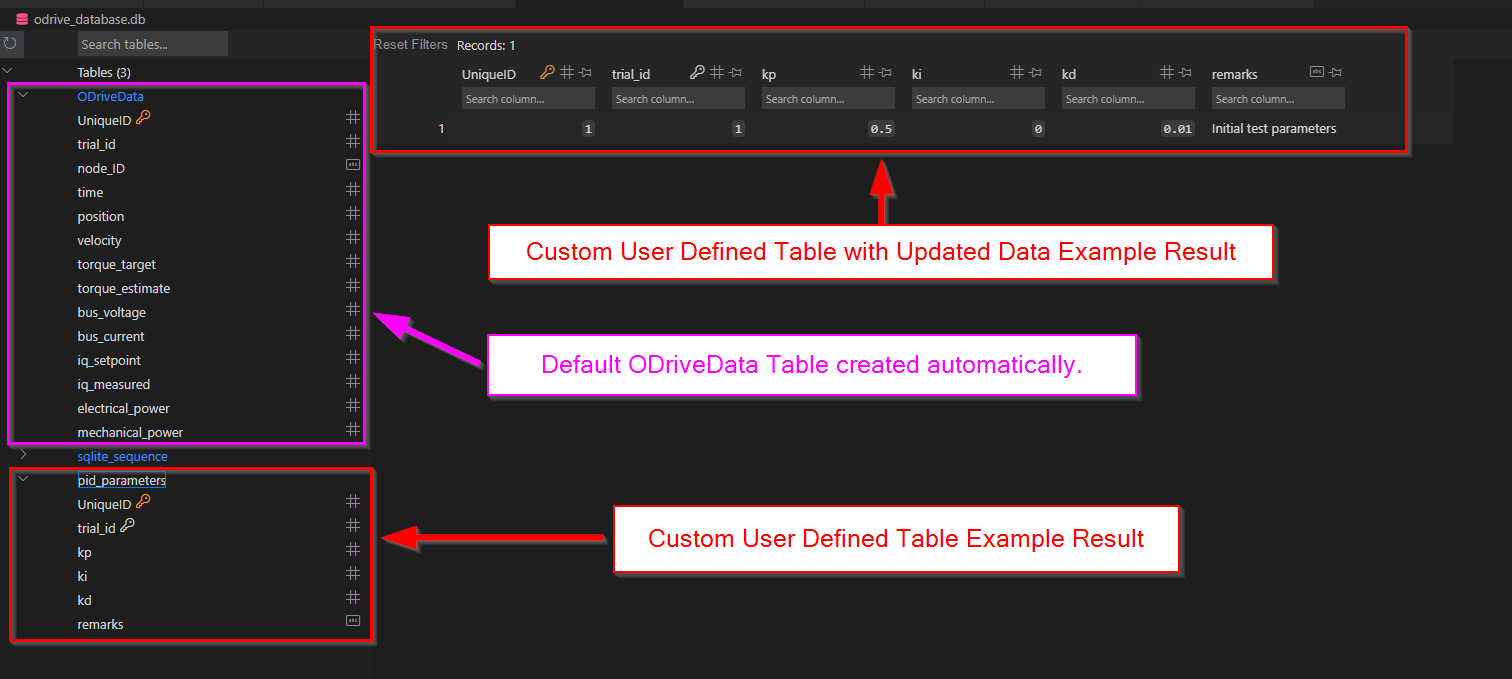This screenshot has width=1512, height=679.
Task: Click the ki column search field
Action: [x=977, y=98]
